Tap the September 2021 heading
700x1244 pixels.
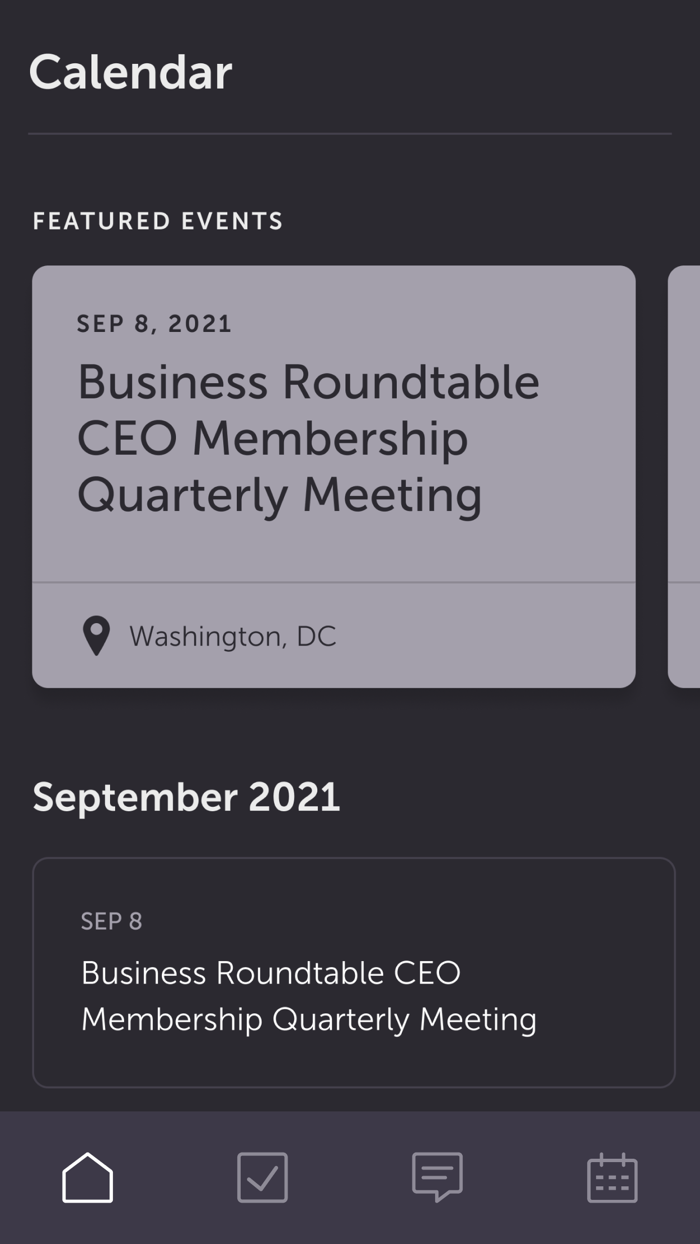[x=187, y=797]
